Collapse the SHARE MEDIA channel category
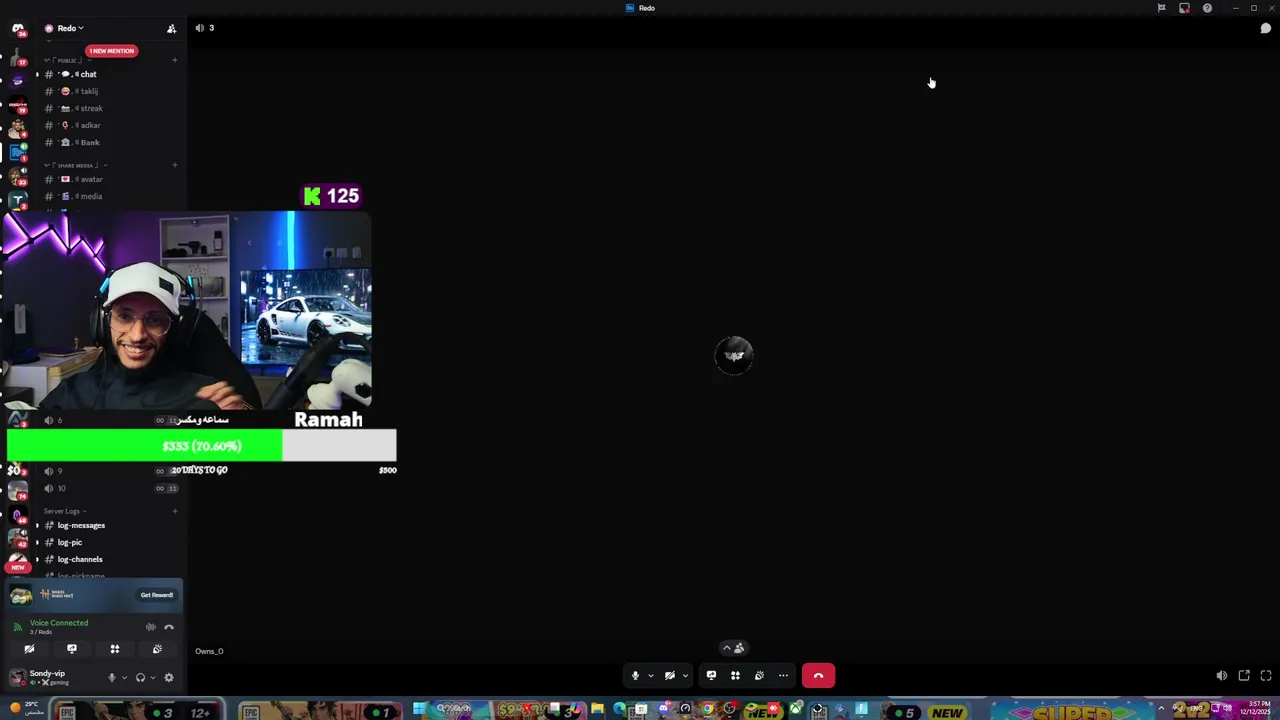Screen dimensions: 1280x720 click(x=76, y=165)
